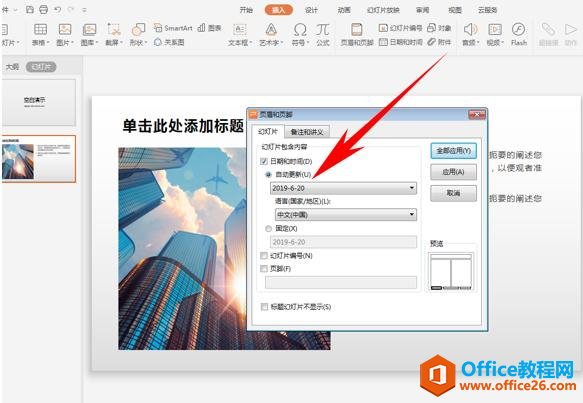Viewport: 583px width, 403px height.
Task: Select the 幻灯片 tab in dialog
Action: click(268, 132)
